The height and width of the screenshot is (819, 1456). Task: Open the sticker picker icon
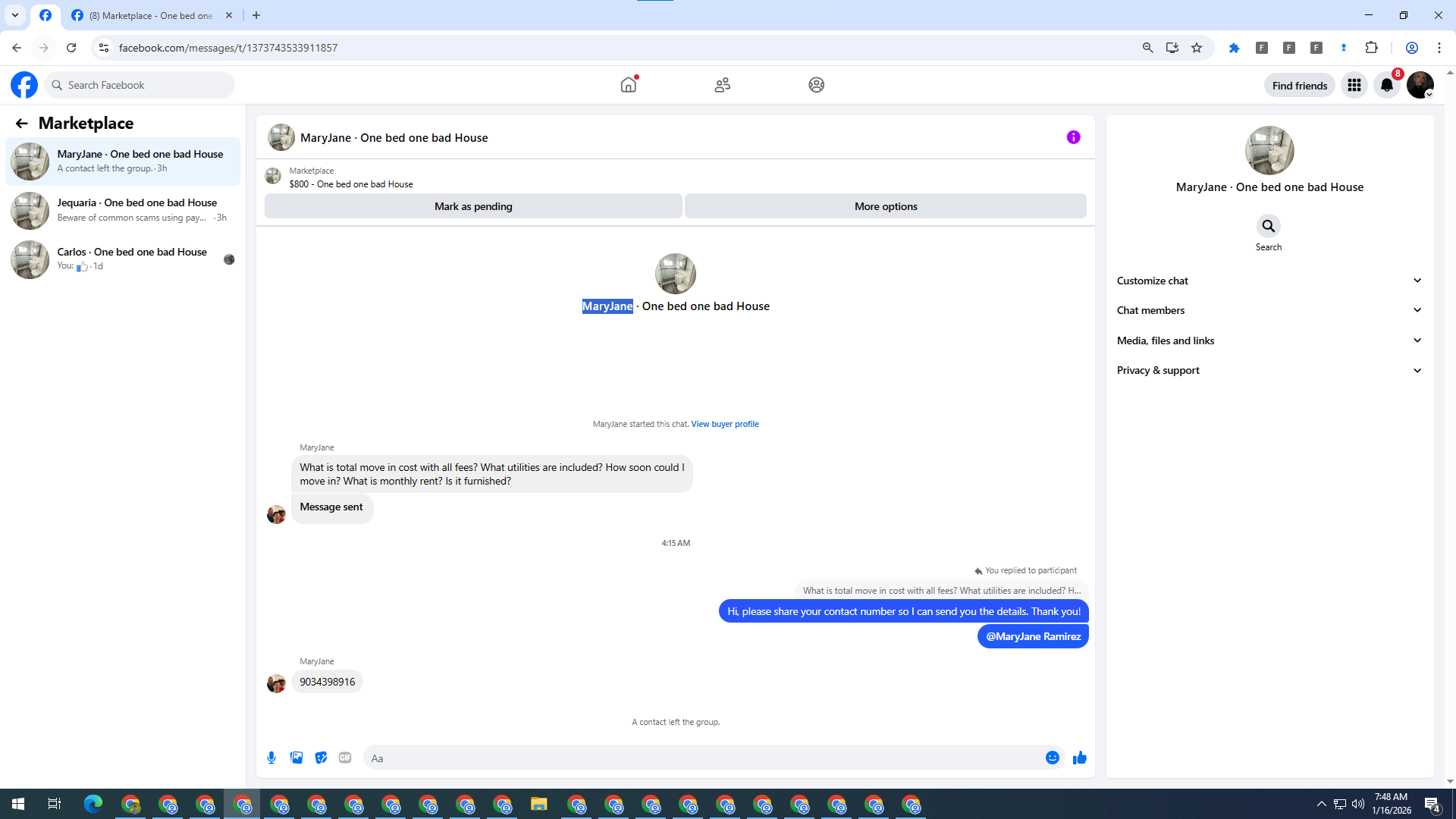click(321, 758)
